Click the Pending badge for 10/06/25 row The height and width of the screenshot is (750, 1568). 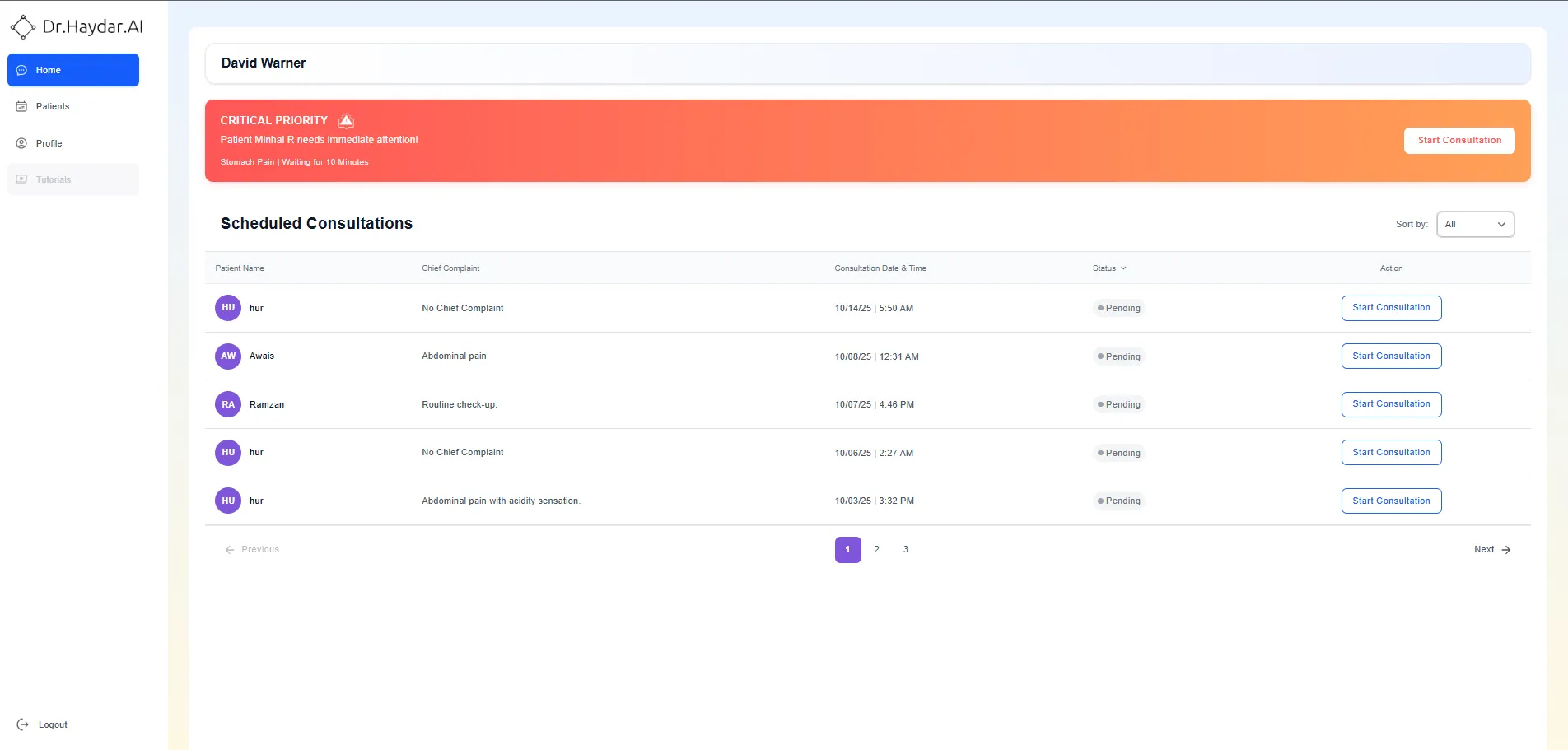coord(1118,453)
